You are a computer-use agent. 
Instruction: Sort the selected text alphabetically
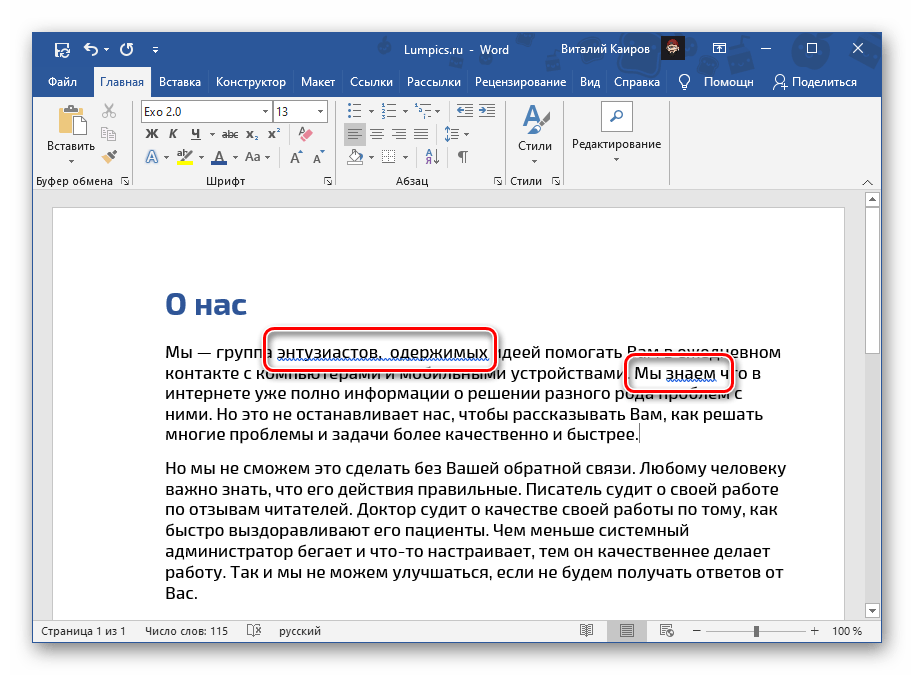(x=432, y=157)
